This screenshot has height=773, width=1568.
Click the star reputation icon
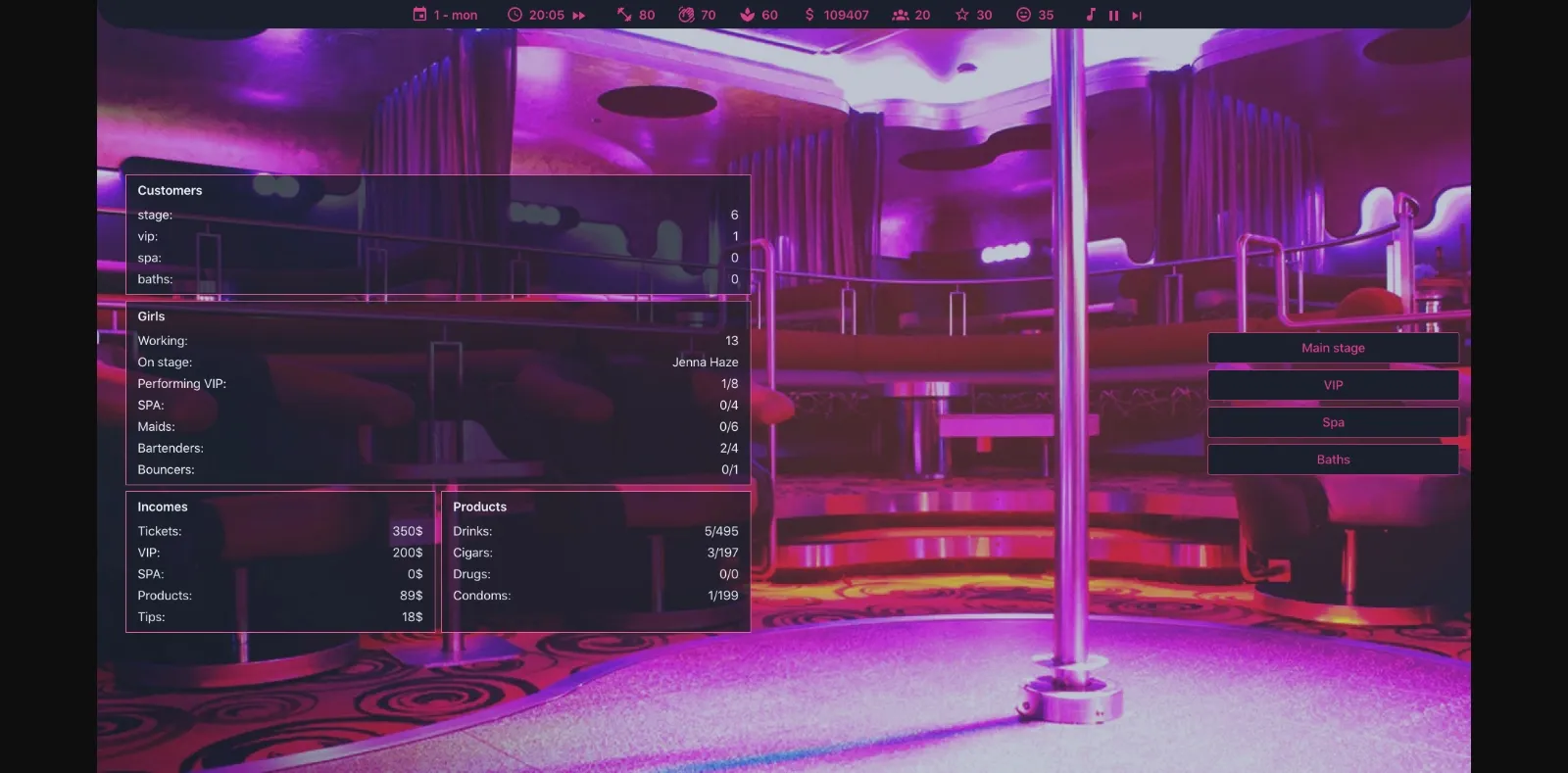962,15
